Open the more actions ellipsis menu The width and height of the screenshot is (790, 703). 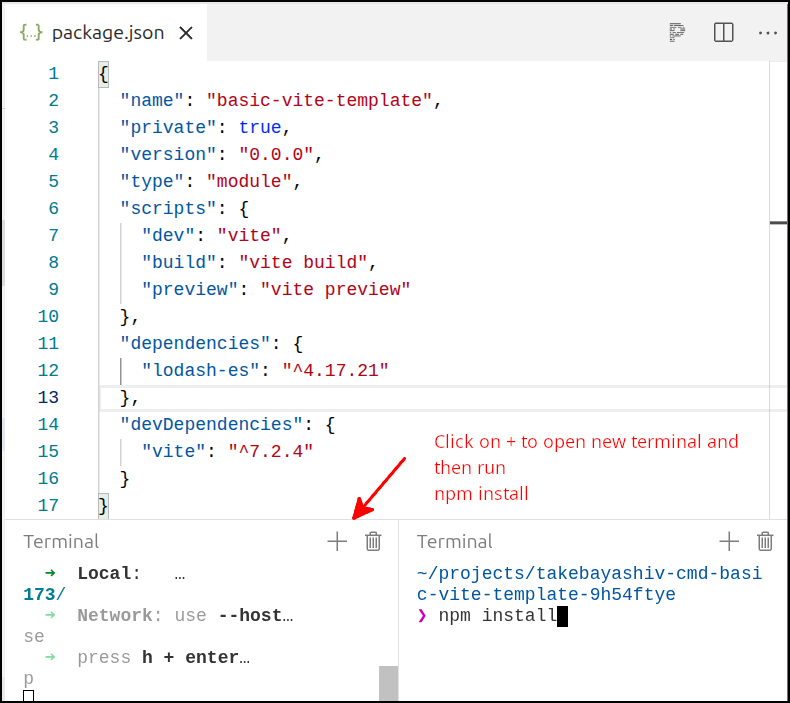coord(767,33)
